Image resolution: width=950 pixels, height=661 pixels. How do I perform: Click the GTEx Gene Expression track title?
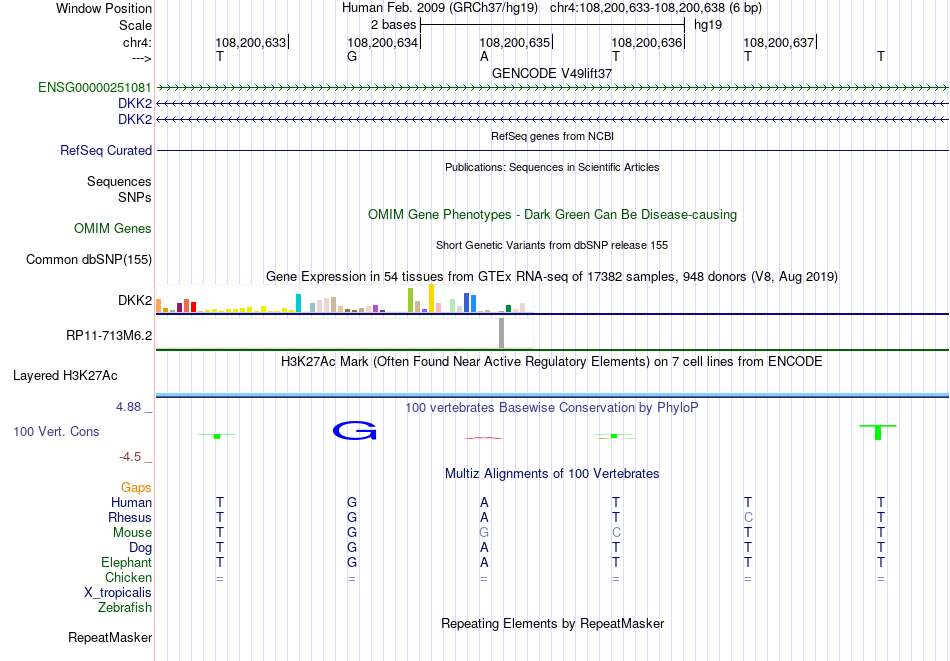(x=552, y=276)
